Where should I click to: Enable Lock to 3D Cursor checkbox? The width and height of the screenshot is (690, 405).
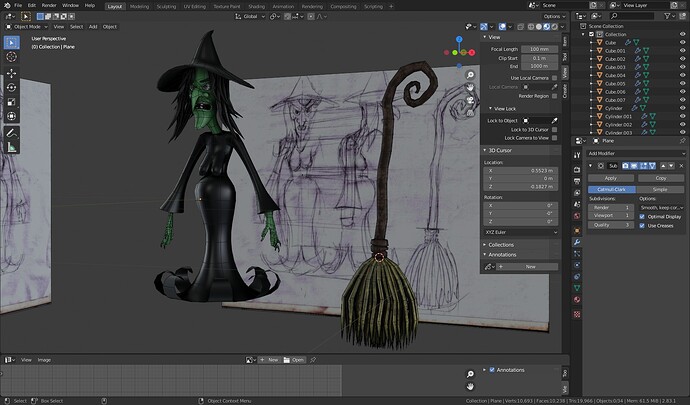click(554, 130)
